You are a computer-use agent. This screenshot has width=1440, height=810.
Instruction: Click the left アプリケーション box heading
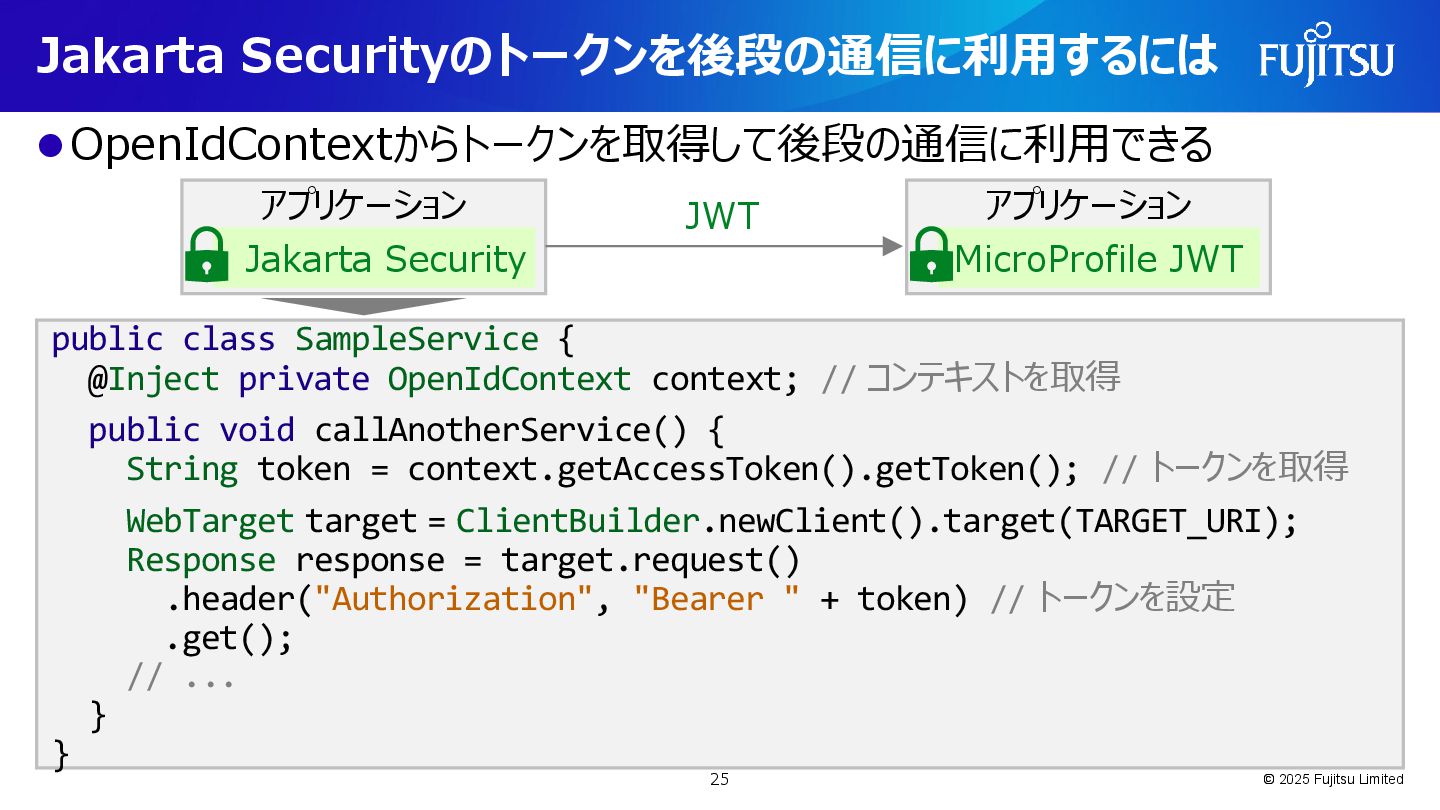point(363,204)
